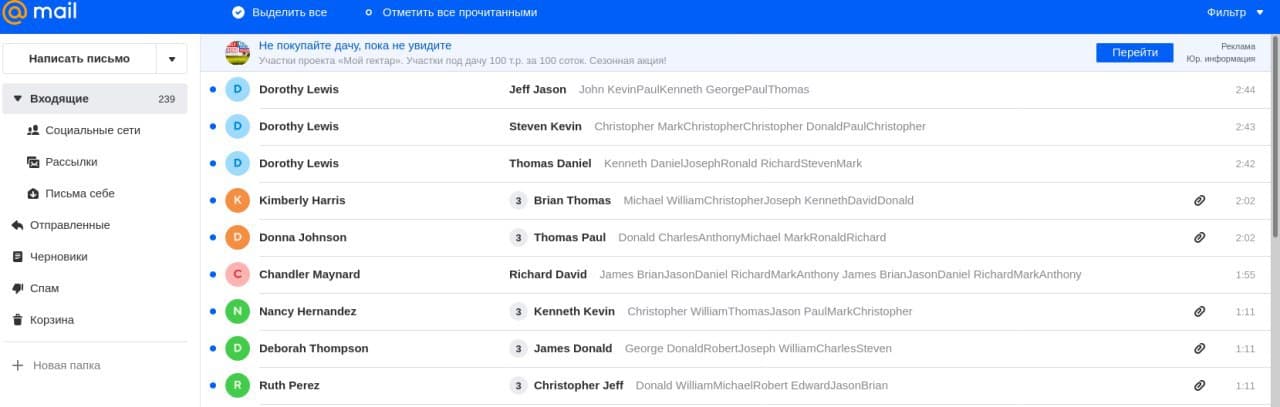Click attachment paperclip on Kimberly Harris email
This screenshot has height=407, width=1280.
1200,200
